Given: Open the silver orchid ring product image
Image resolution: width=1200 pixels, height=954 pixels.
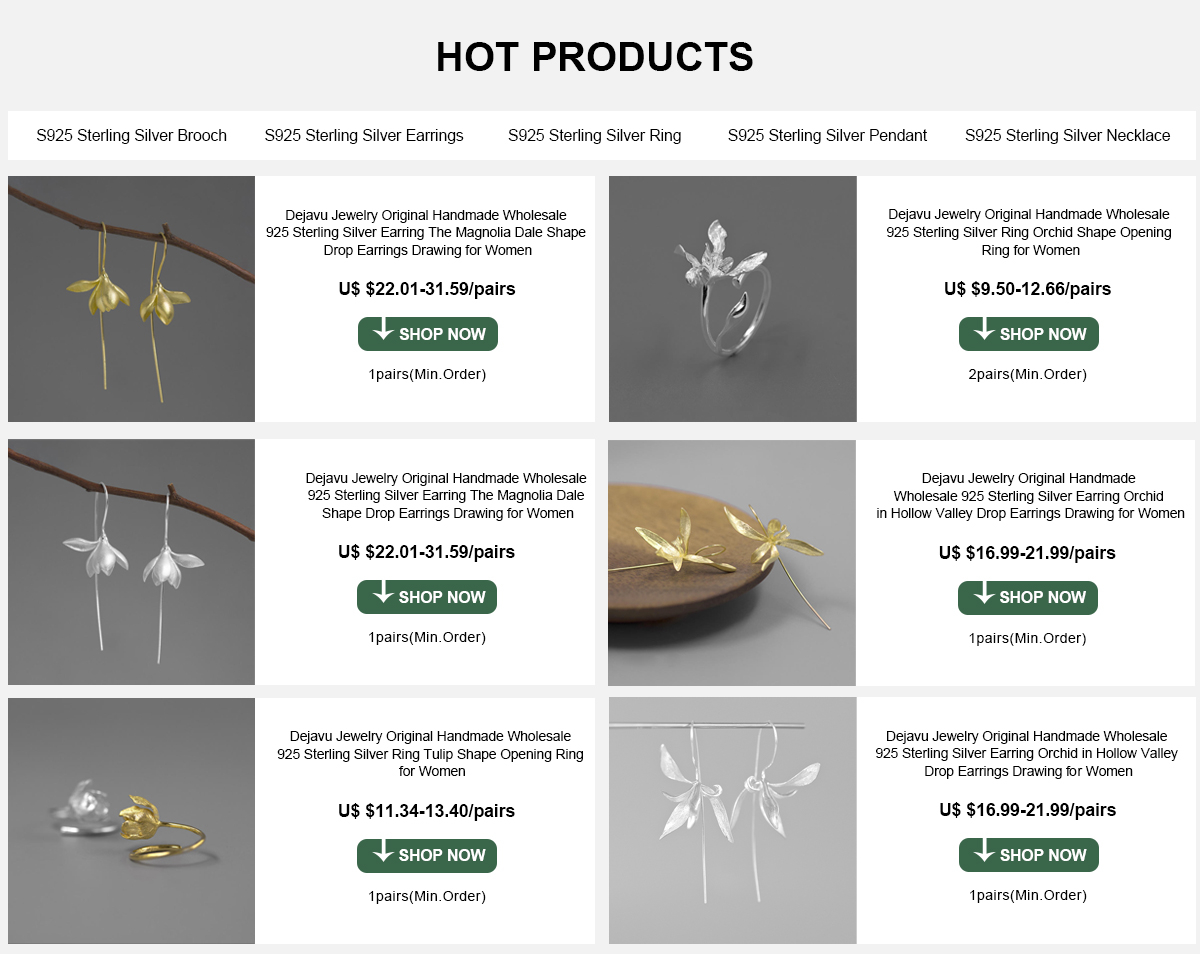Looking at the screenshot, I should [x=732, y=298].
